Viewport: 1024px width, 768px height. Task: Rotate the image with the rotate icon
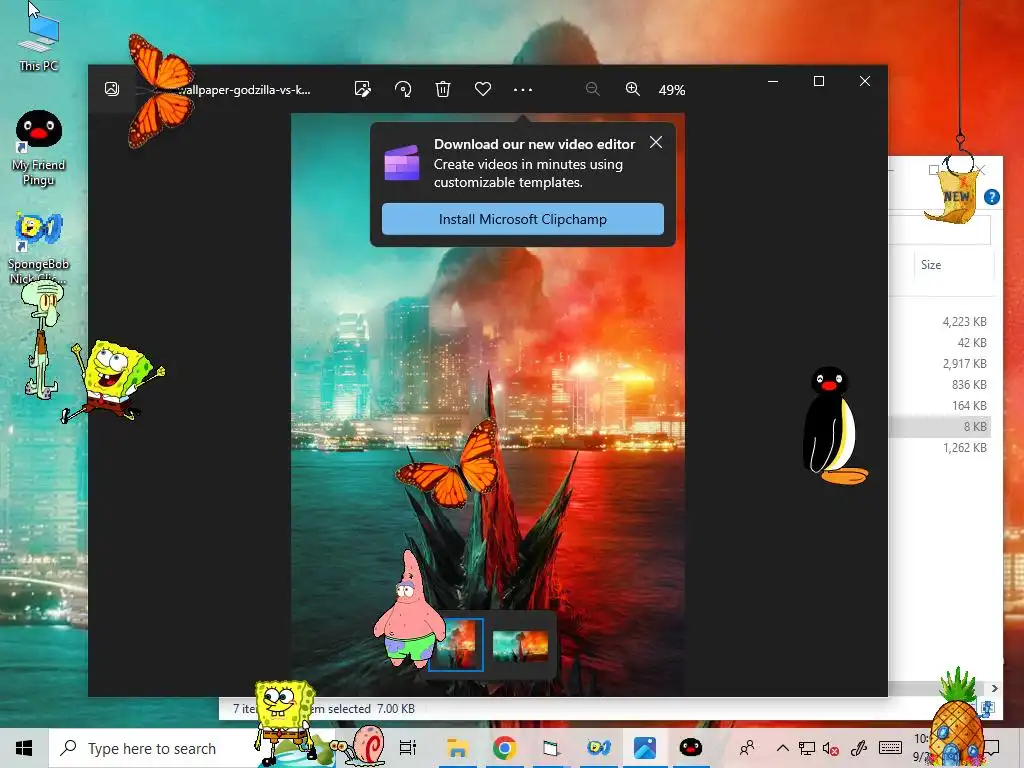pyautogui.click(x=403, y=89)
